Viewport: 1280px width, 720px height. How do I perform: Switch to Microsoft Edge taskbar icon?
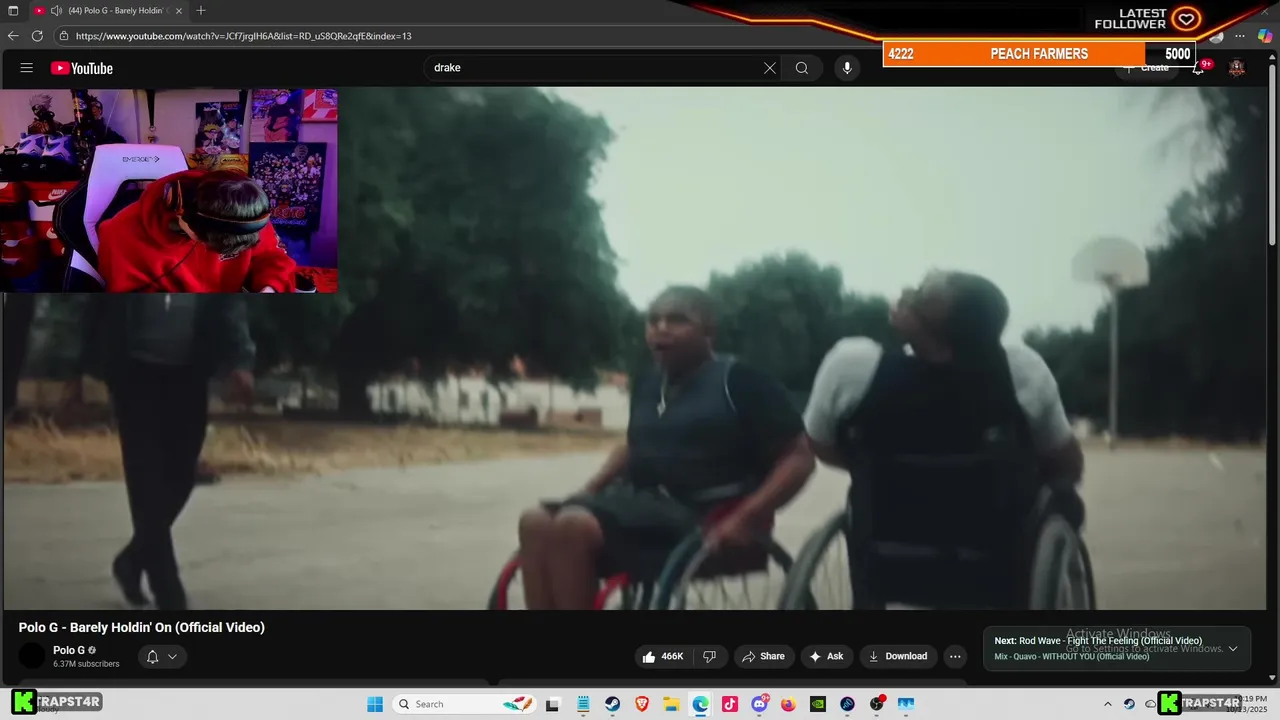700,704
